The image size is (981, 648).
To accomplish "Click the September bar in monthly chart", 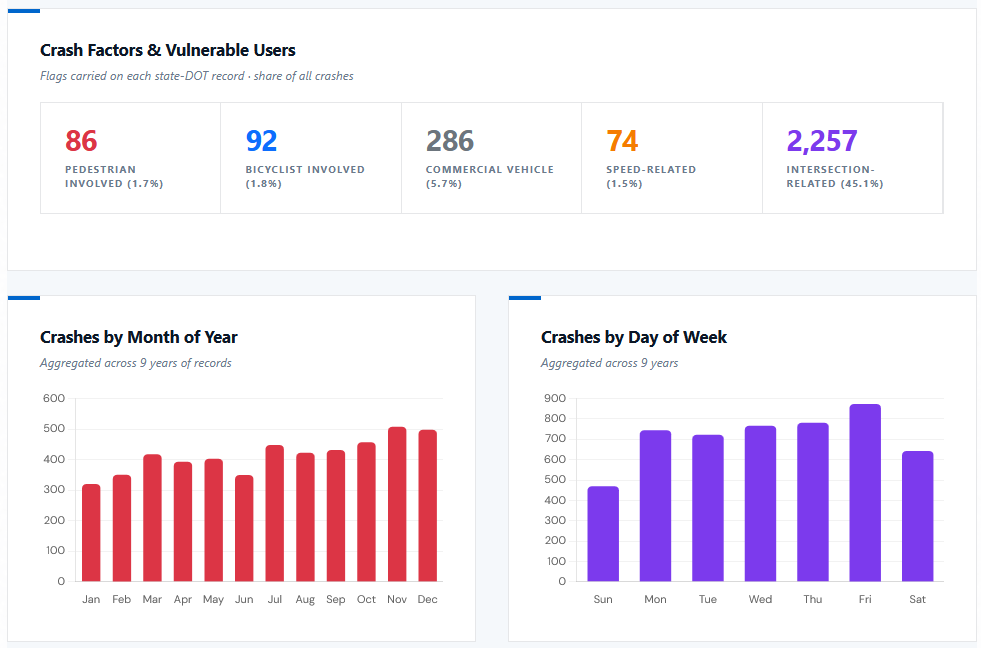I will click(x=336, y=516).
